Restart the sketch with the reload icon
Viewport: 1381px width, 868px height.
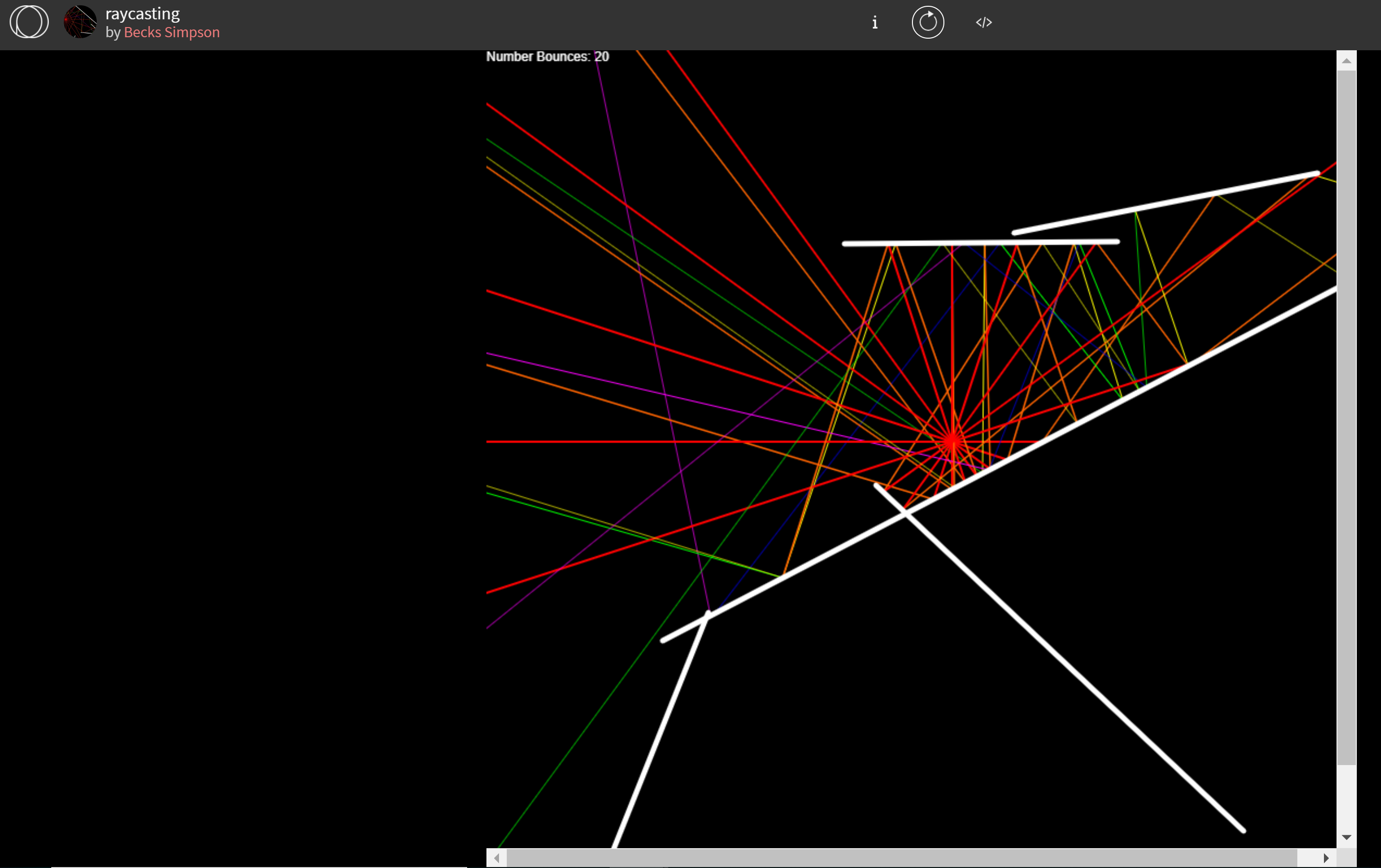(x=927, y=22)
